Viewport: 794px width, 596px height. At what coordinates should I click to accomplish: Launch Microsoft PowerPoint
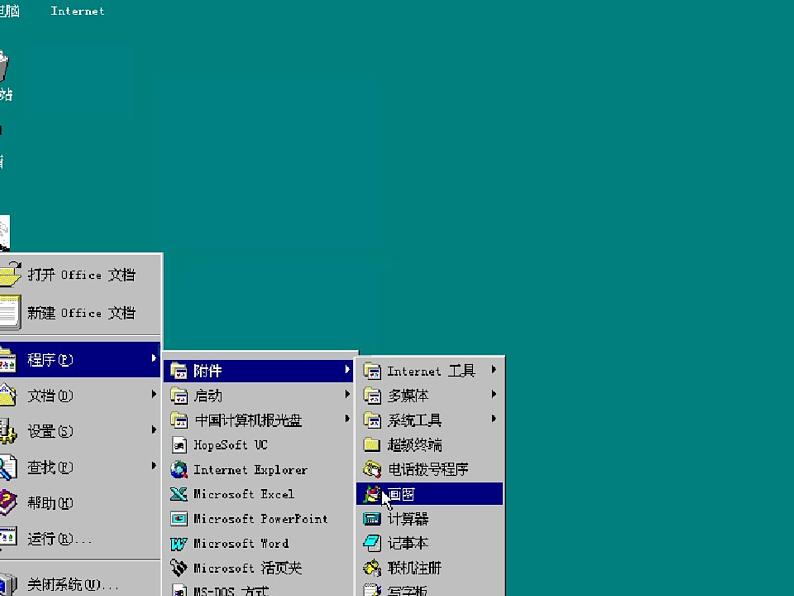[x=259, y=519]
